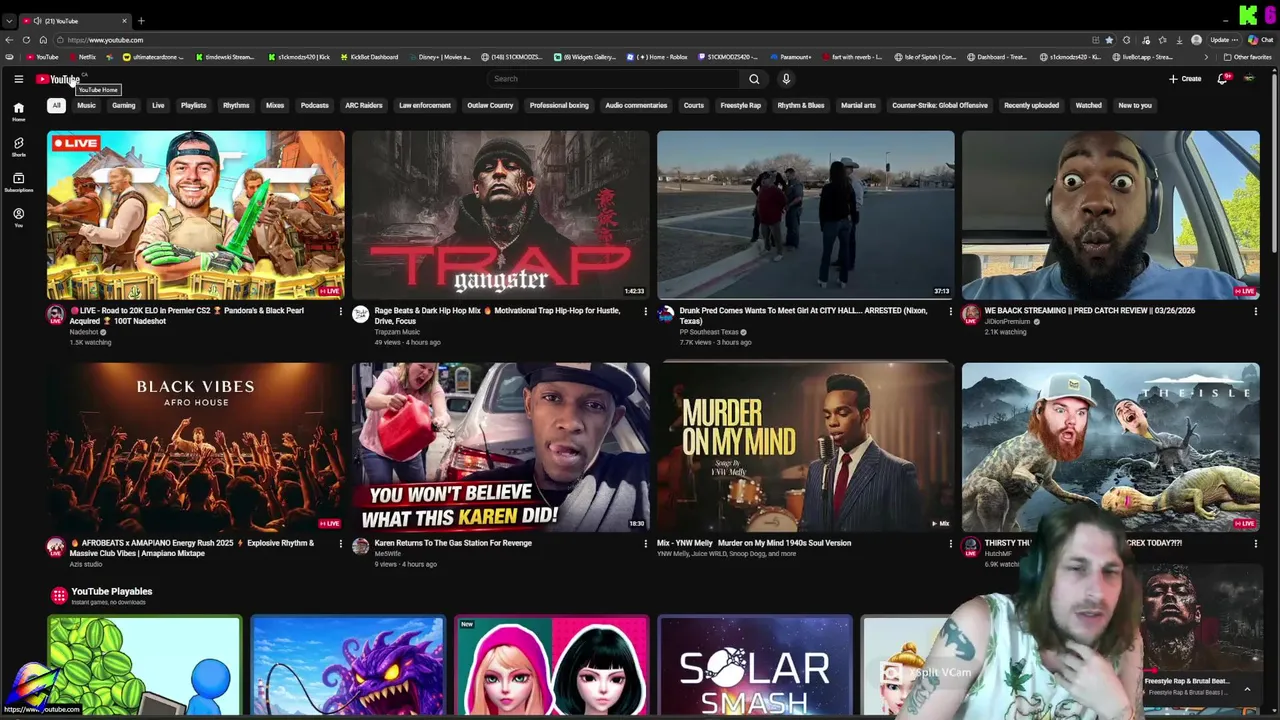The width and height of the screenshot is (1280, 720).
Task: Open Subscriptions from the left sidebar
Action: (18, 181)
